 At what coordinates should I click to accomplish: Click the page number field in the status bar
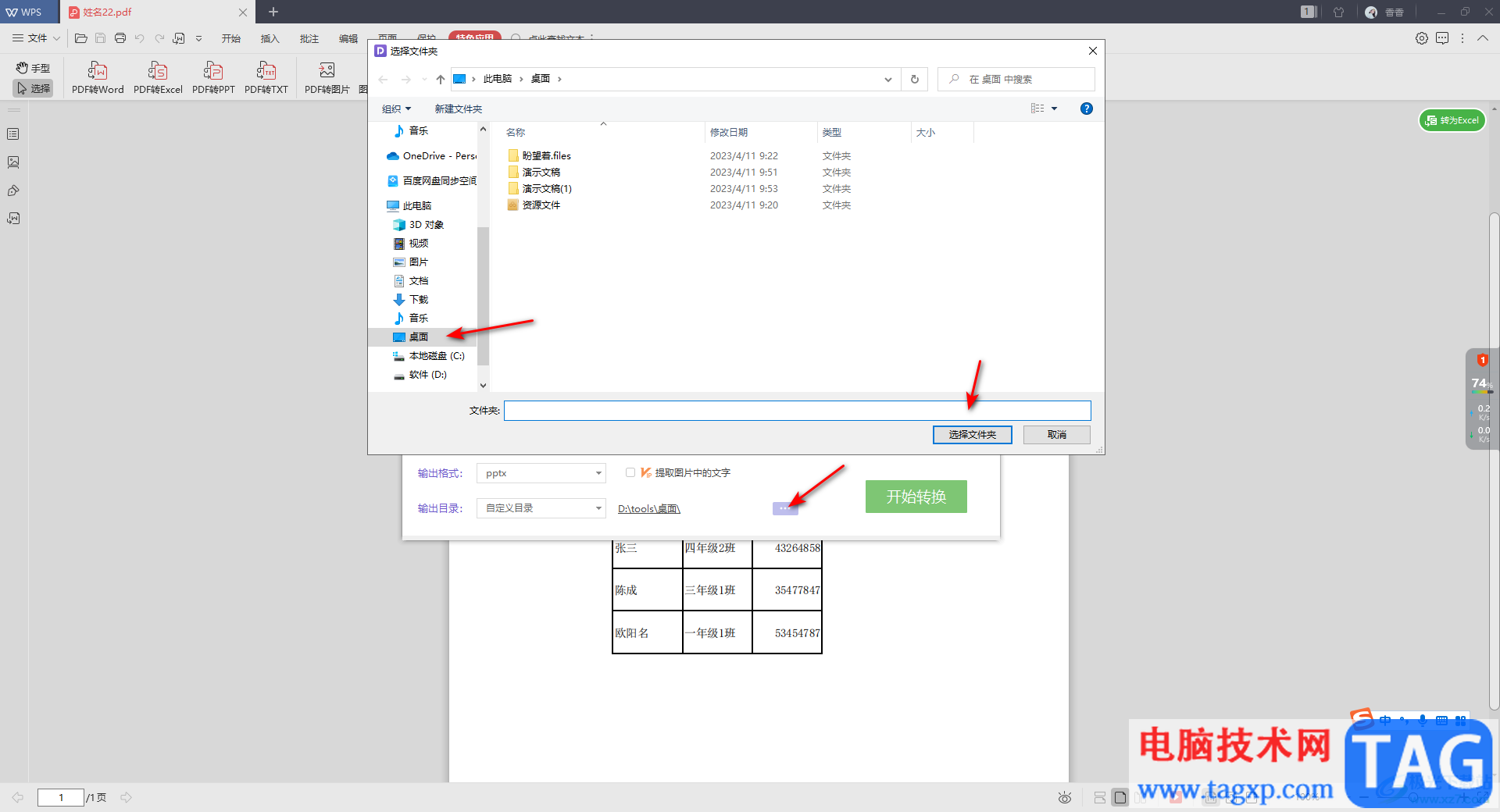61,797
